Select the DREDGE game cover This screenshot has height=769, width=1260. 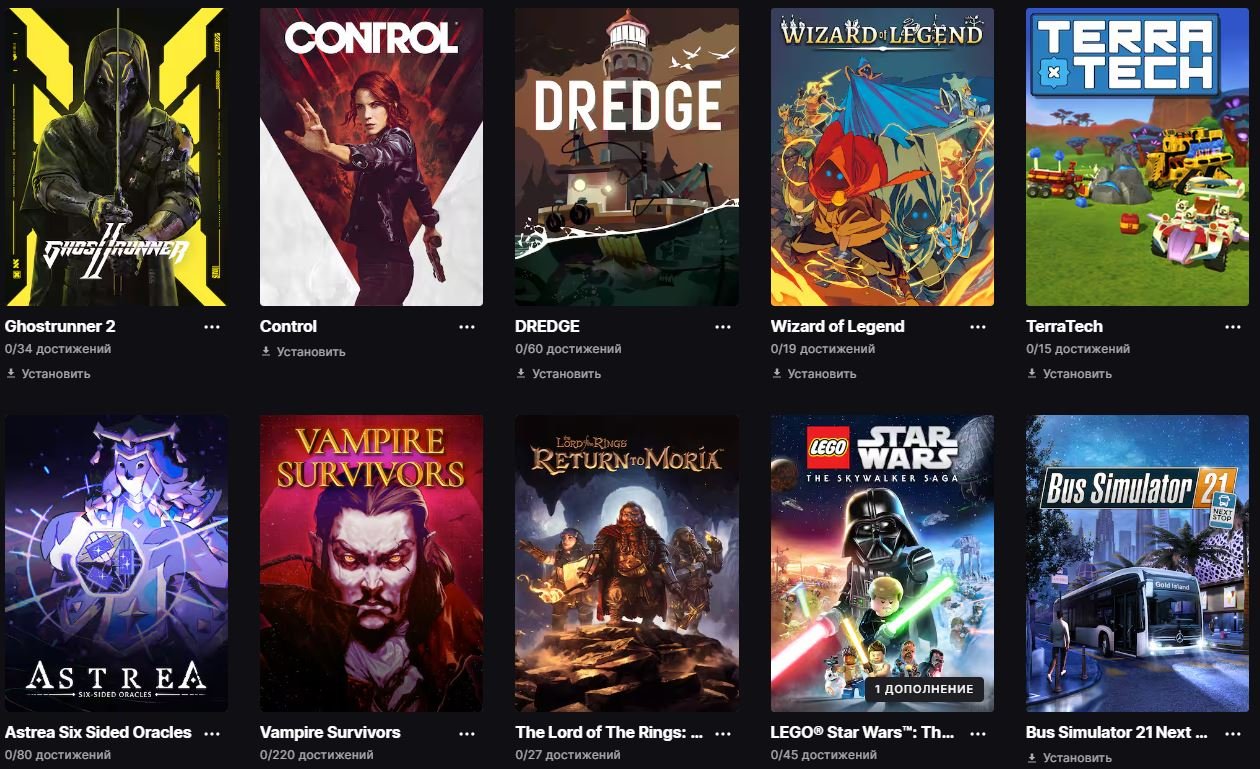coord(627,157)
